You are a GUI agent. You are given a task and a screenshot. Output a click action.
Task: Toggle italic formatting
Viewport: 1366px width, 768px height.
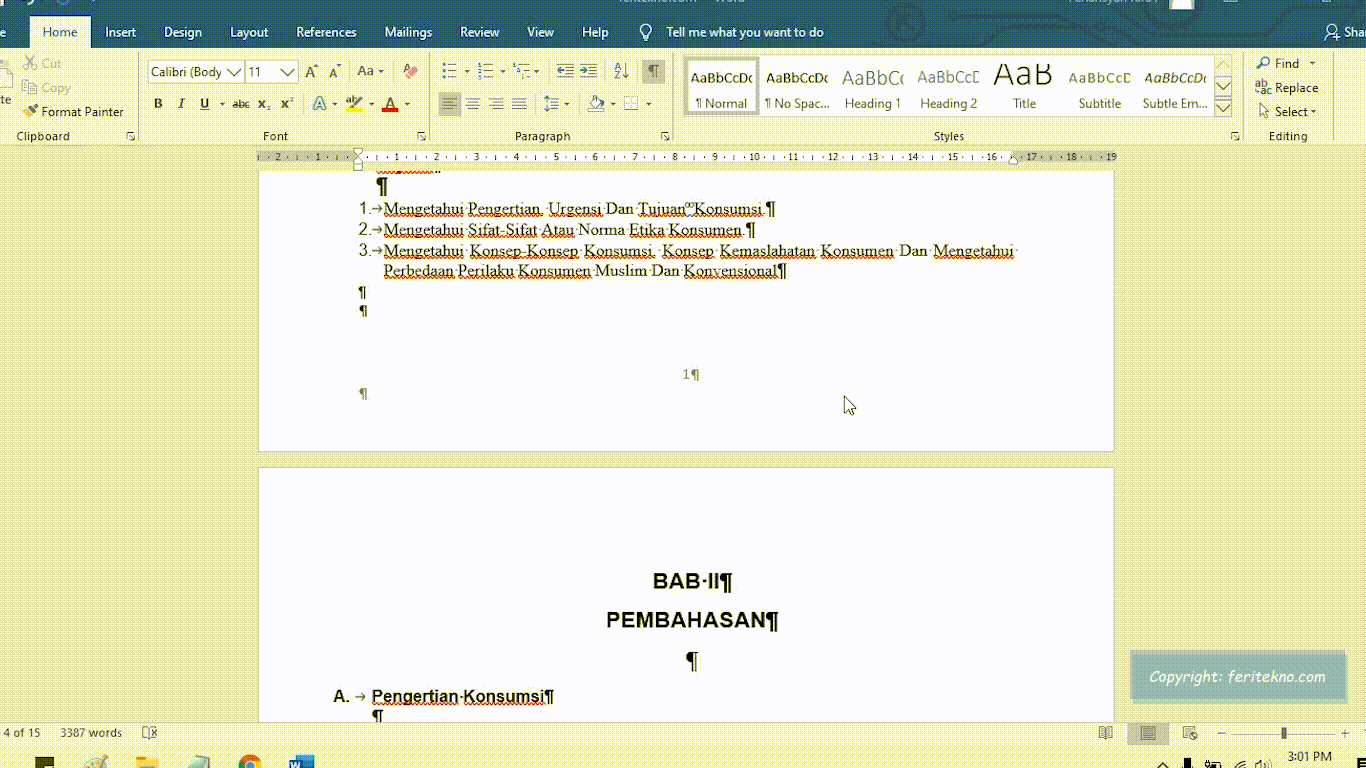coord(181,104)
